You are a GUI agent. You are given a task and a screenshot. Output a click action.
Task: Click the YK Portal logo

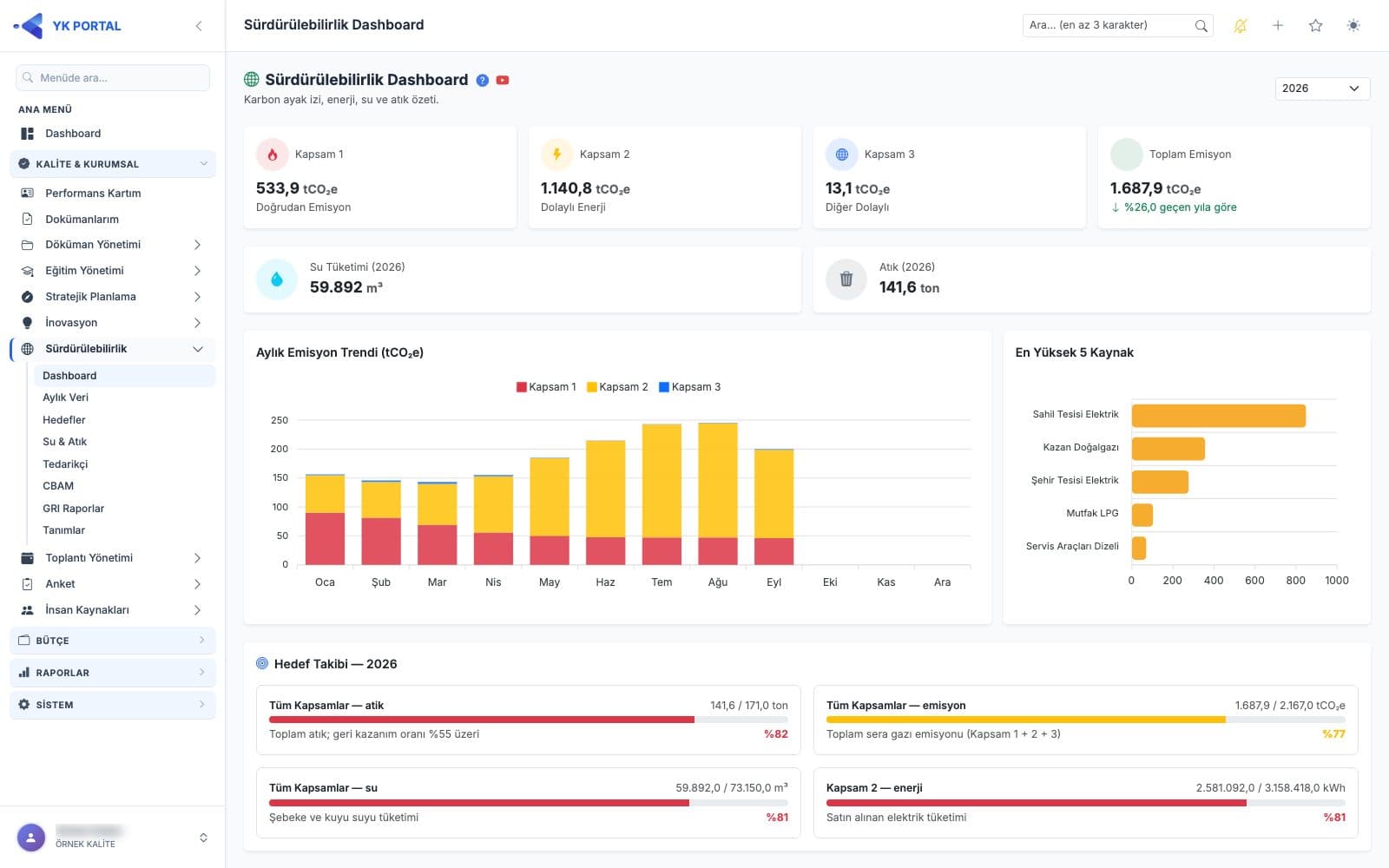pyautogui.click(x=68, y=26)
